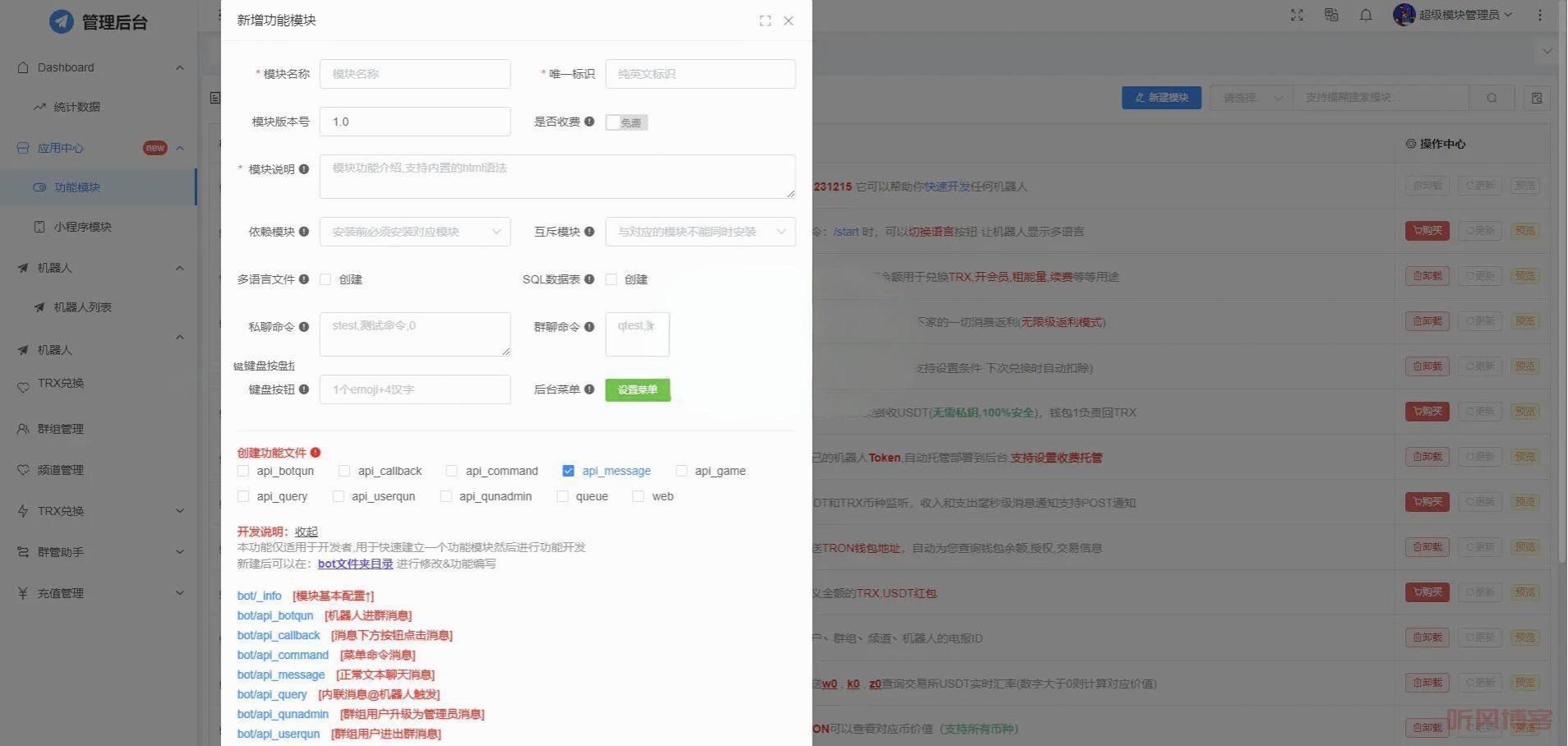Check the queue checkbox
1568x746 pixels.
click(563, 496)
